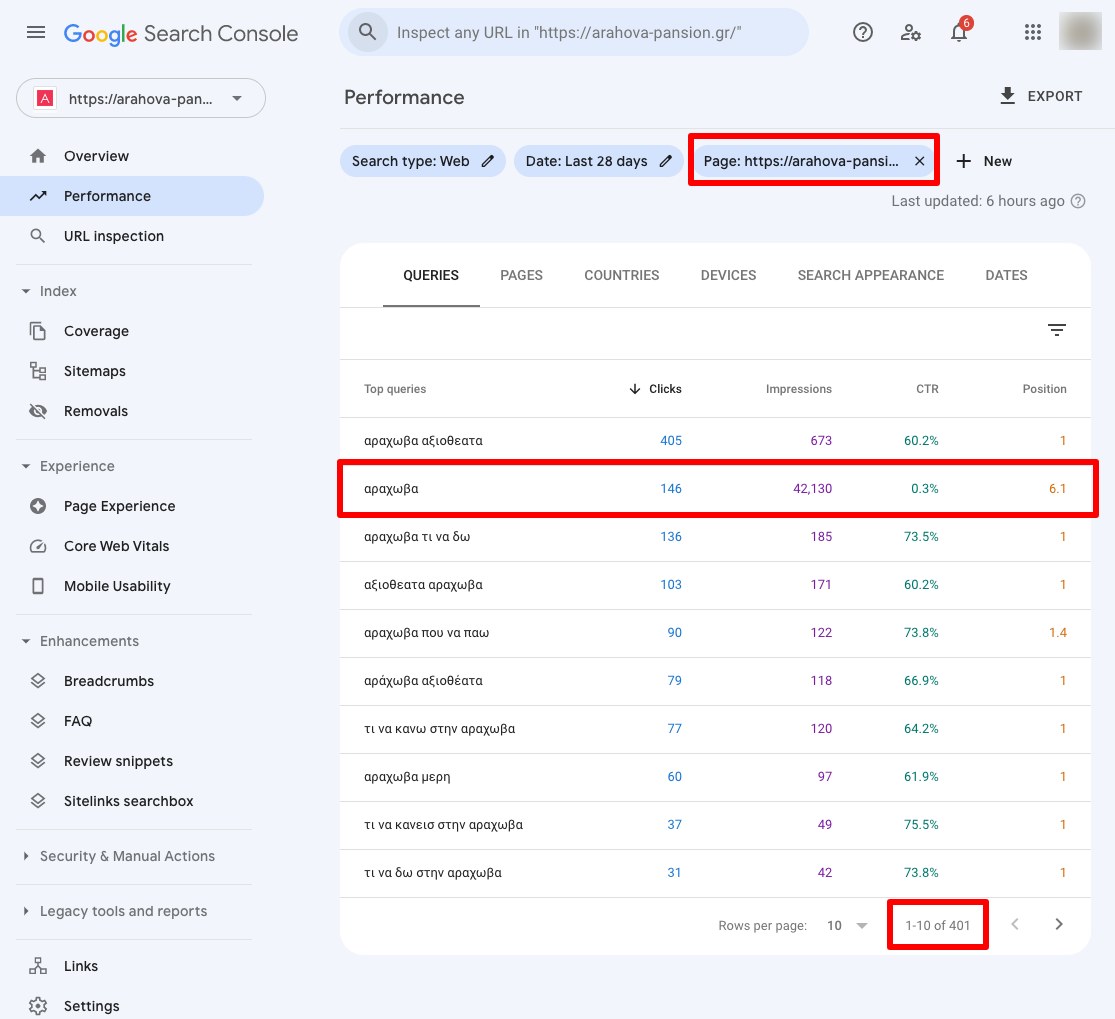1115x1019 pixels.
Task: Open the table filter rows icon
Action: click(1057, 330)
